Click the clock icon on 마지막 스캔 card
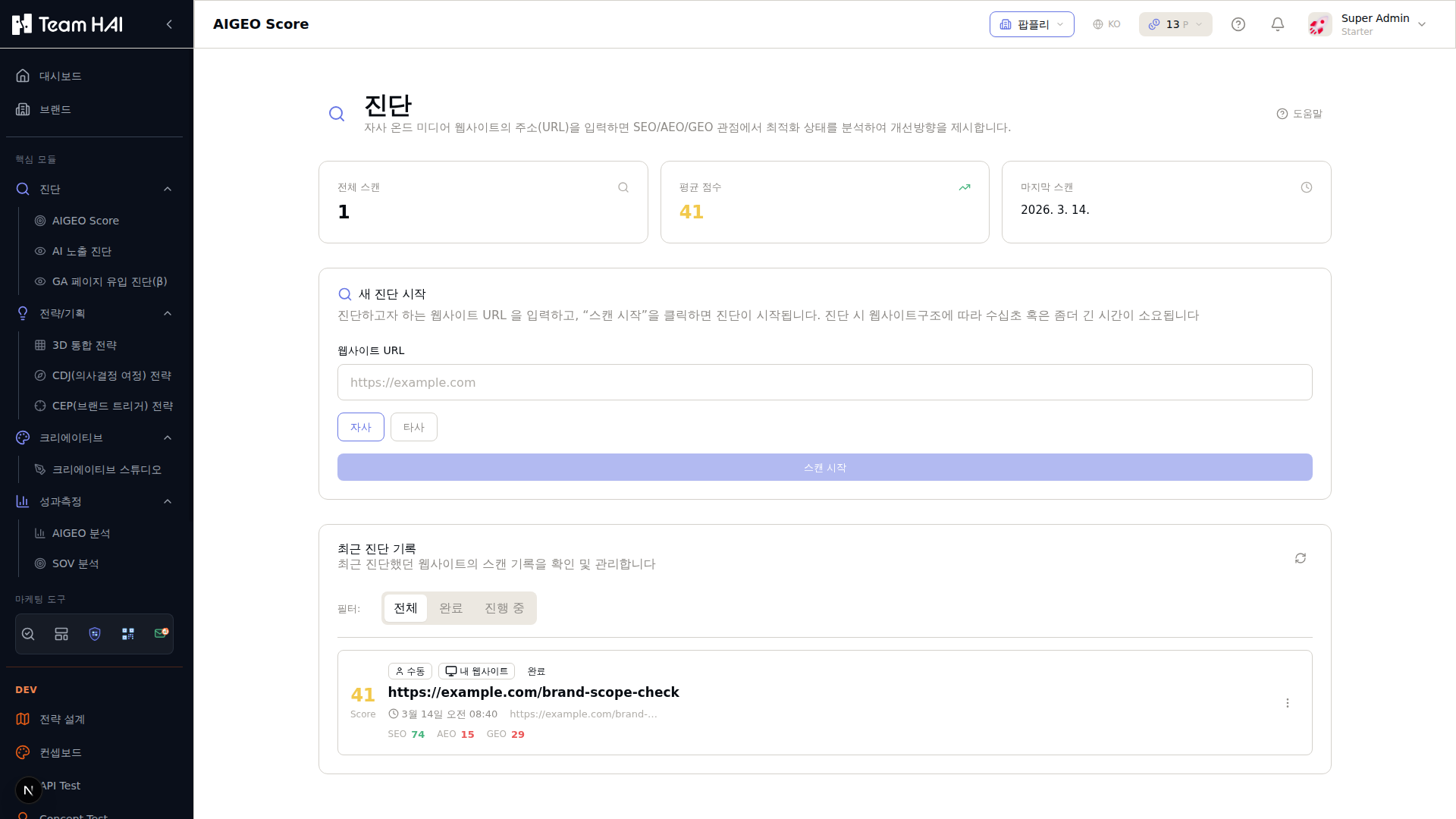 1307,187
